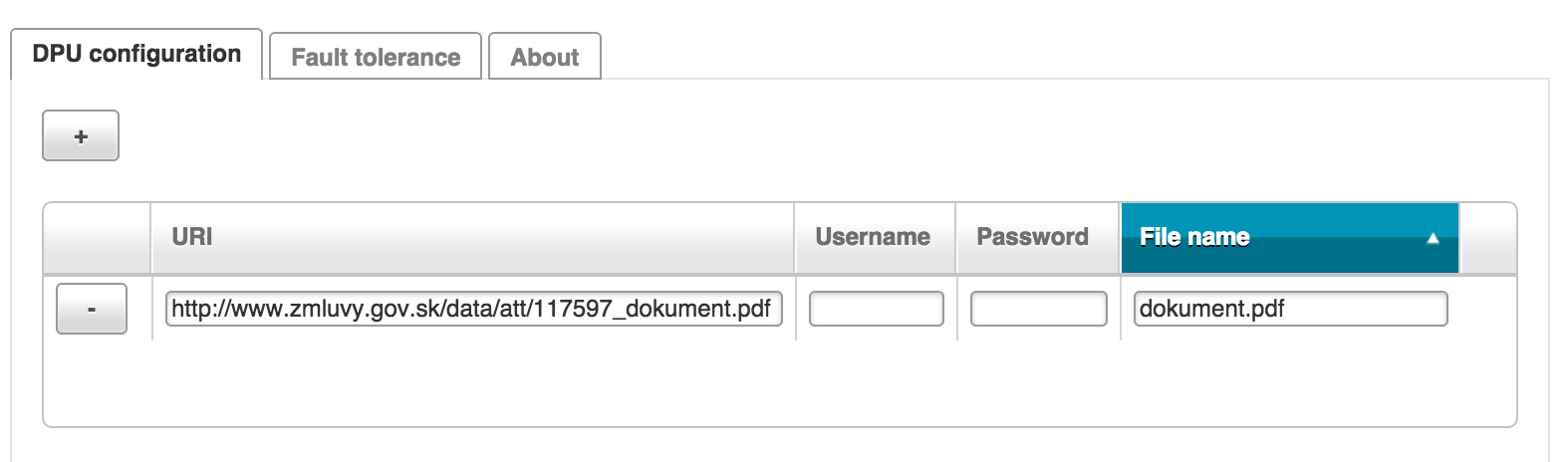1568x462 pixels.
Task: Sort the table by the URI column
Action: pos(192,237)
